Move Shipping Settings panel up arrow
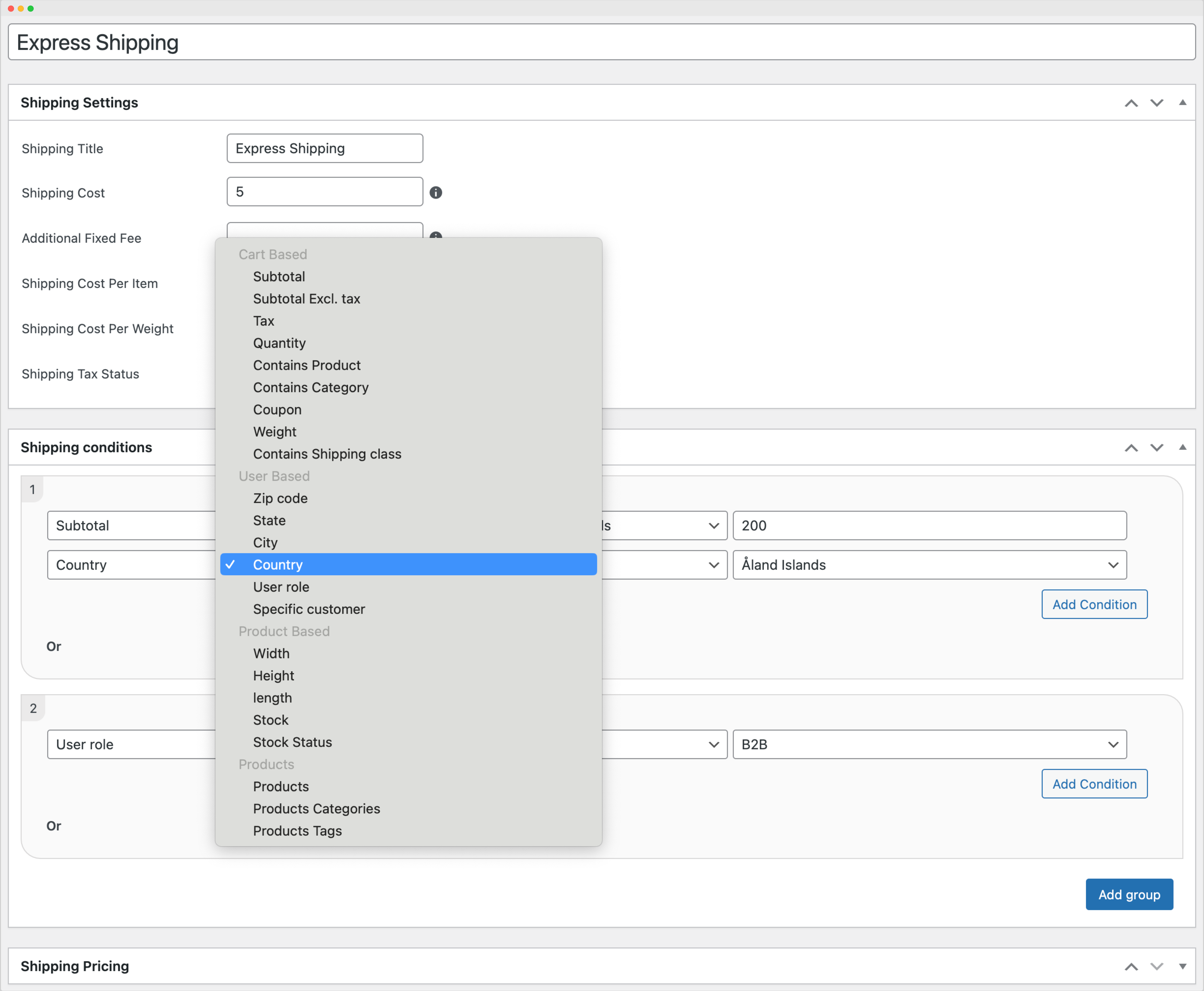1204x991 pixels. [x=1131, y=103]
